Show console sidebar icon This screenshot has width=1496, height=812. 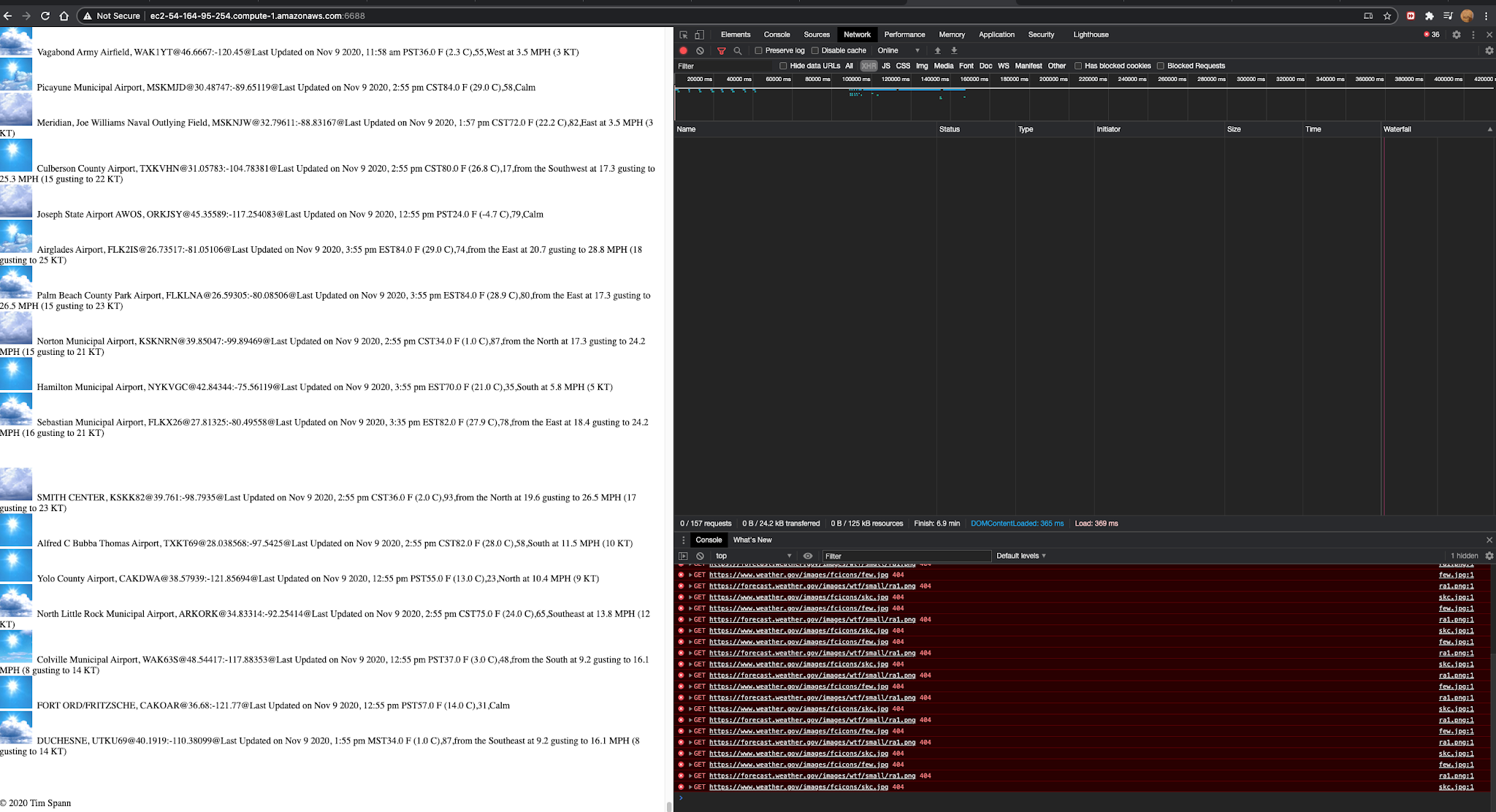tap(683, 556)
